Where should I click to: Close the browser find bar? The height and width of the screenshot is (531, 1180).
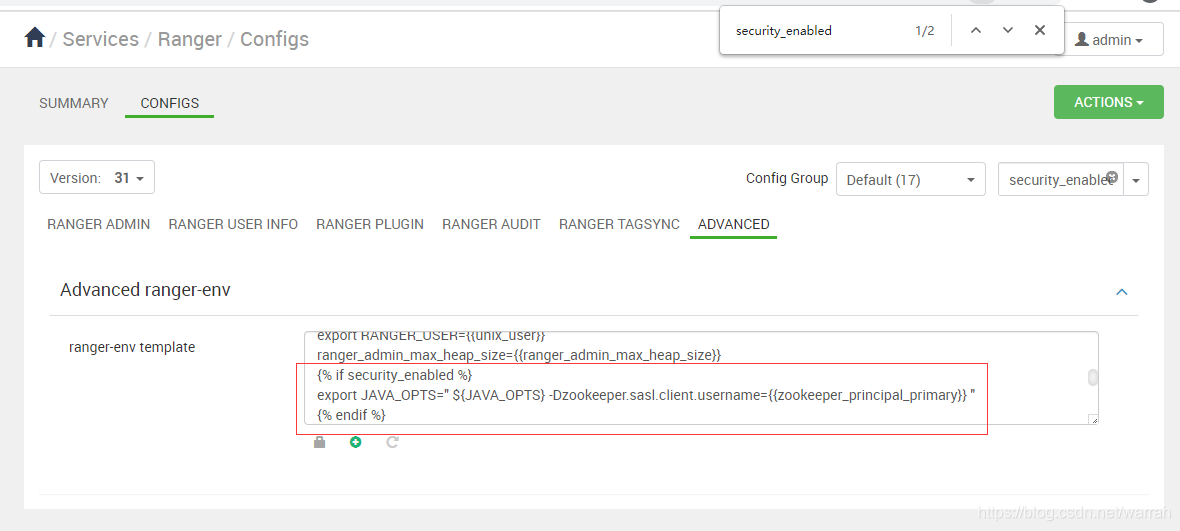pos(1040,30)
